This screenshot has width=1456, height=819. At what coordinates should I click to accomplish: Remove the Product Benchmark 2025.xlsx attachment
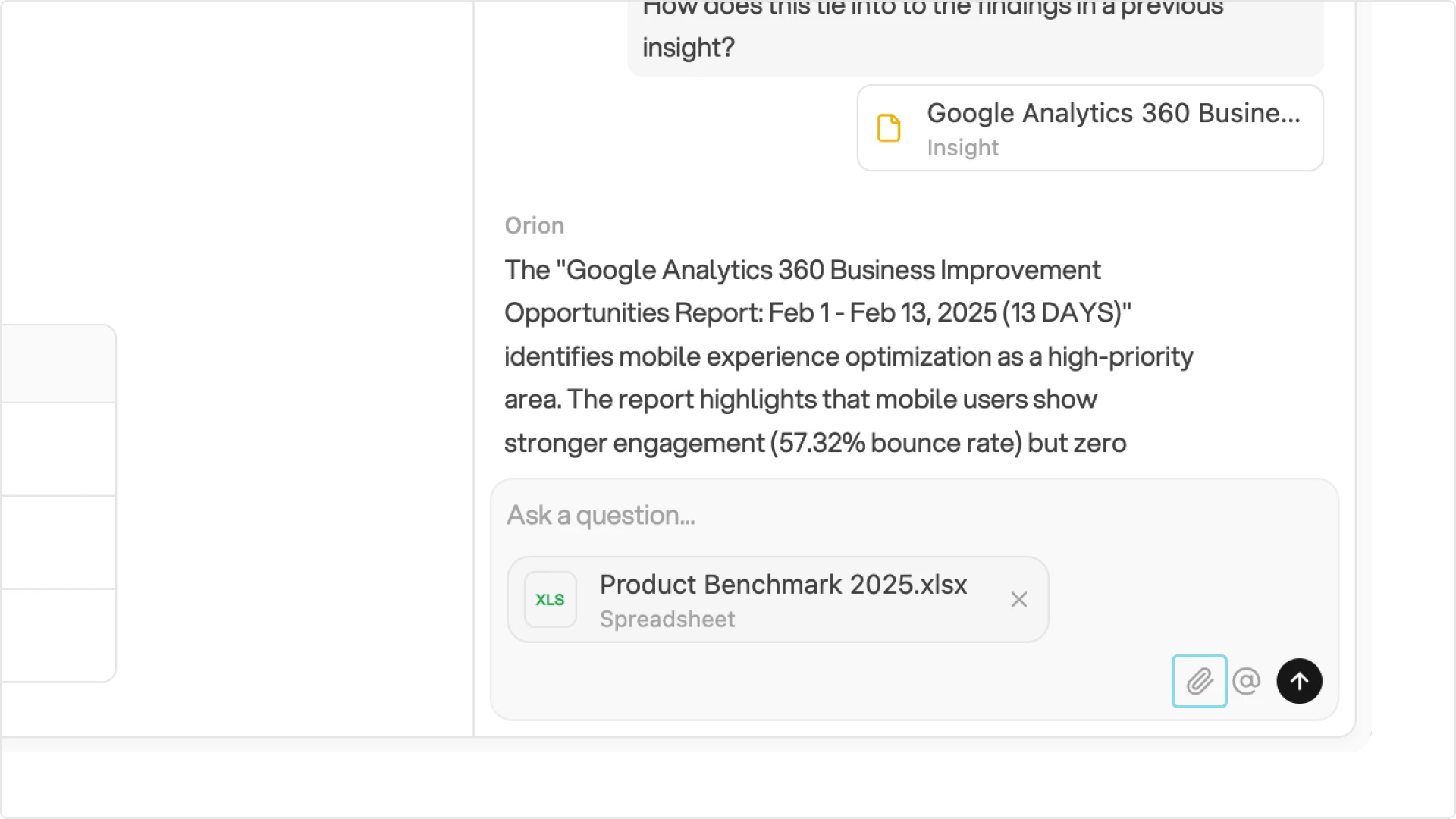1018,600
